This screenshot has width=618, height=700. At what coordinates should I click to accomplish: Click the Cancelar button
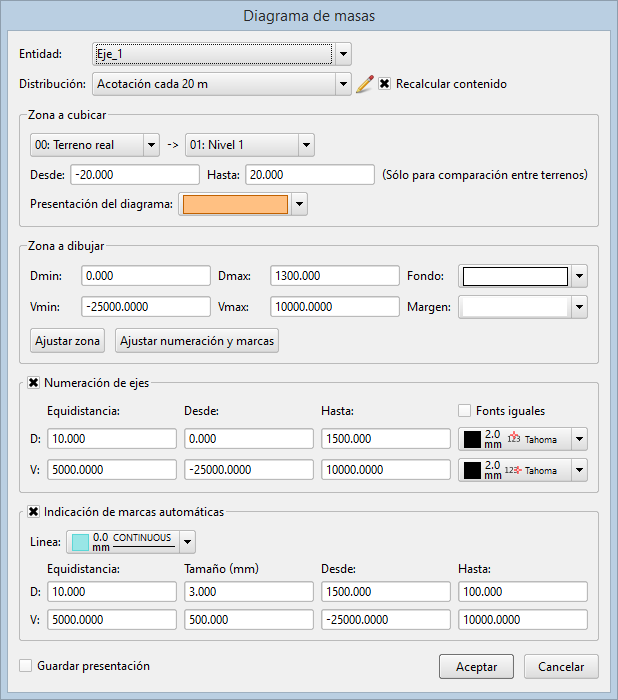tap(561, 667)
